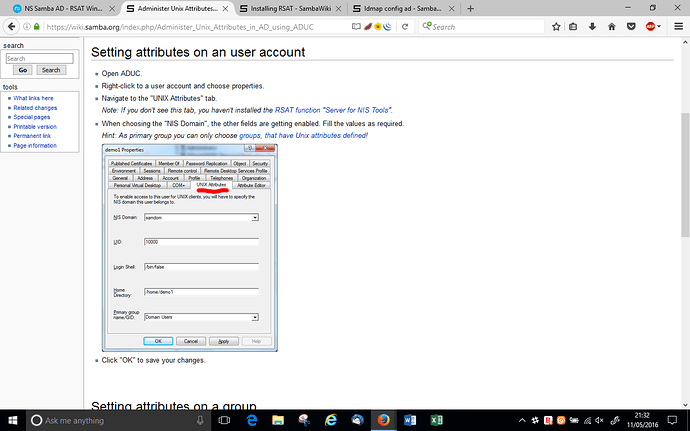This screenshot has height=431, width=690.
Task: Click the muted volume tray icon
Action: coord(599,420)
